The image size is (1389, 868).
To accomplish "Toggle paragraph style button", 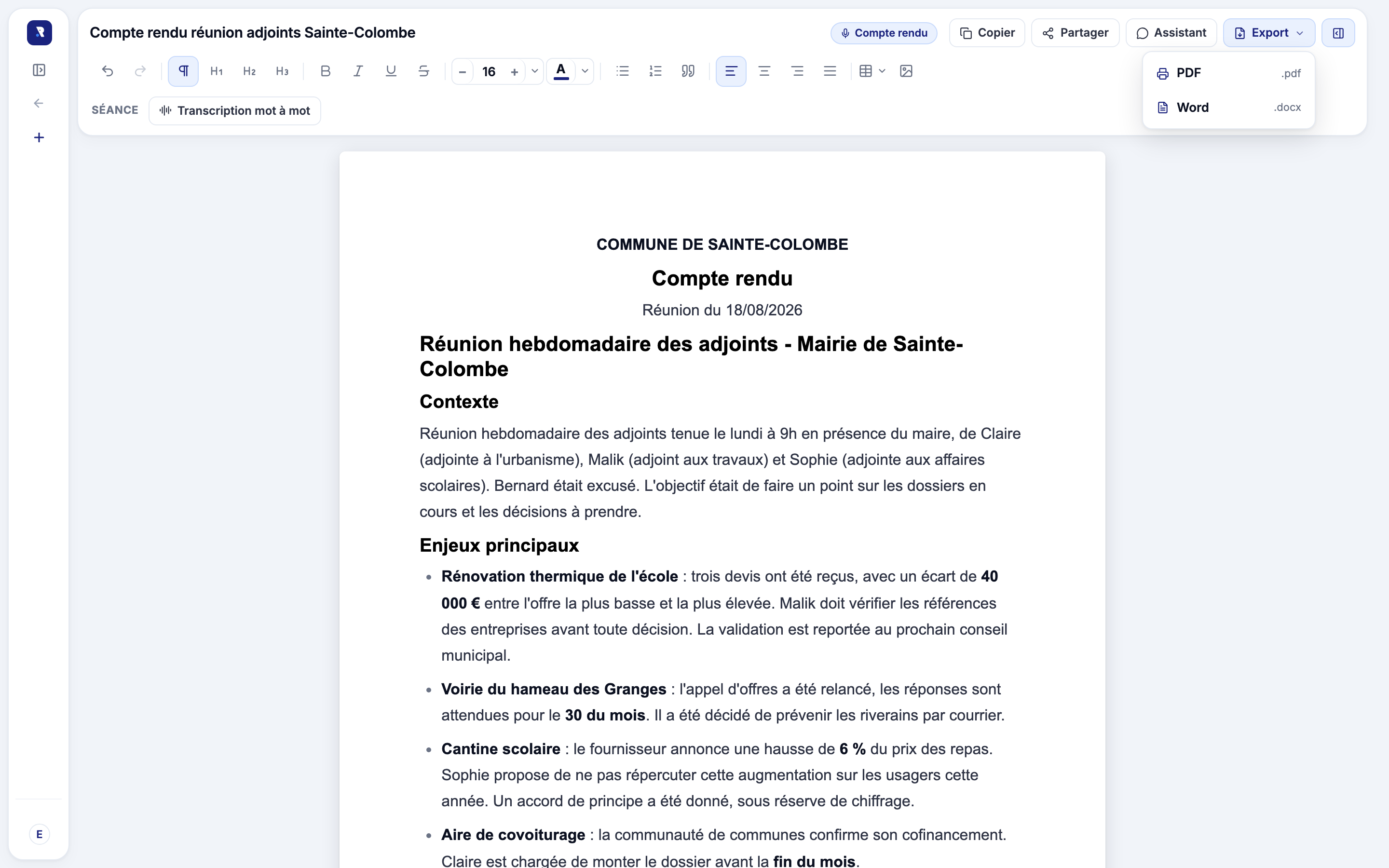I will tap(183, 71).
